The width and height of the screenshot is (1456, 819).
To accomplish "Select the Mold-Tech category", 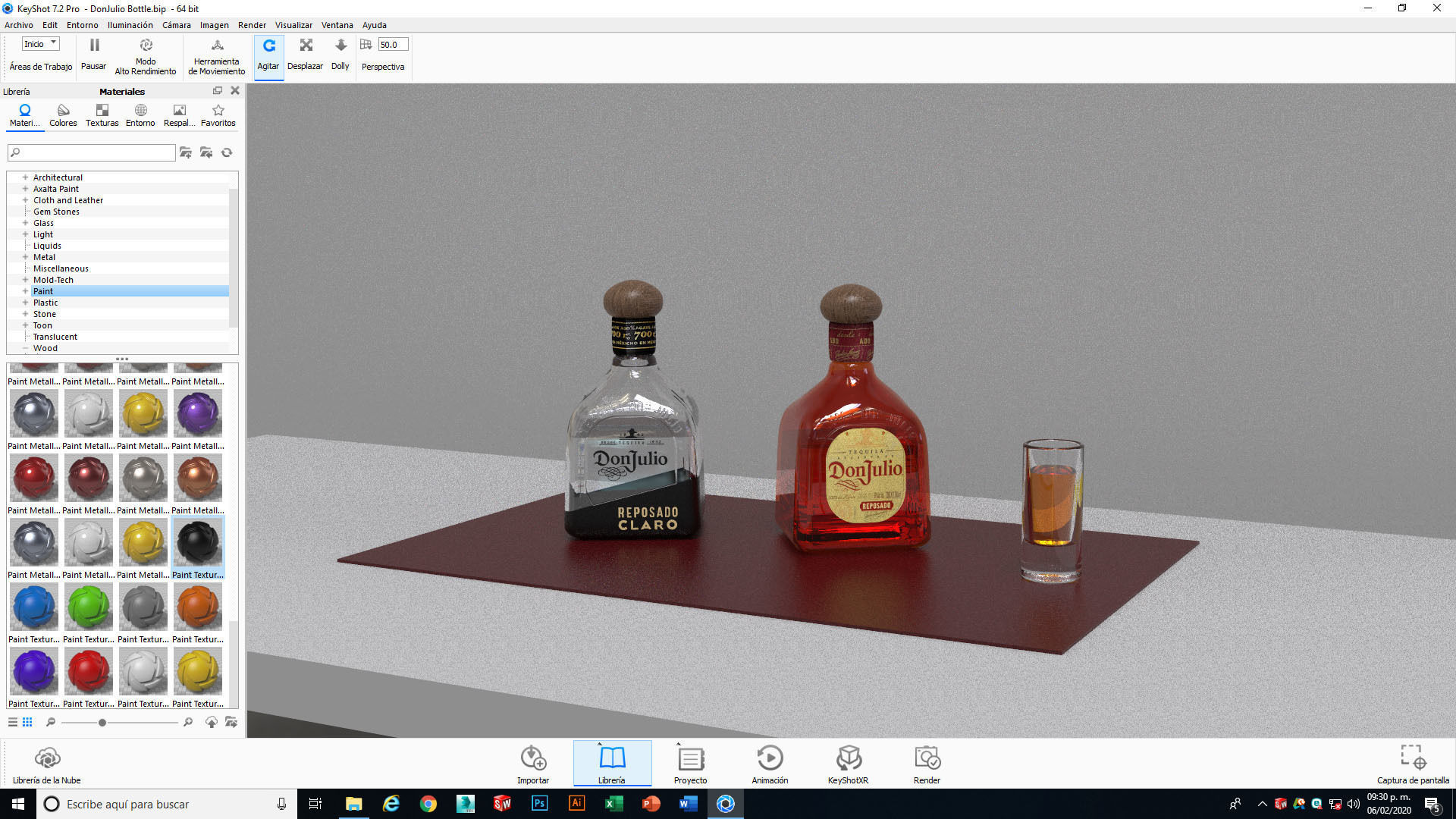I will point(53,280).
